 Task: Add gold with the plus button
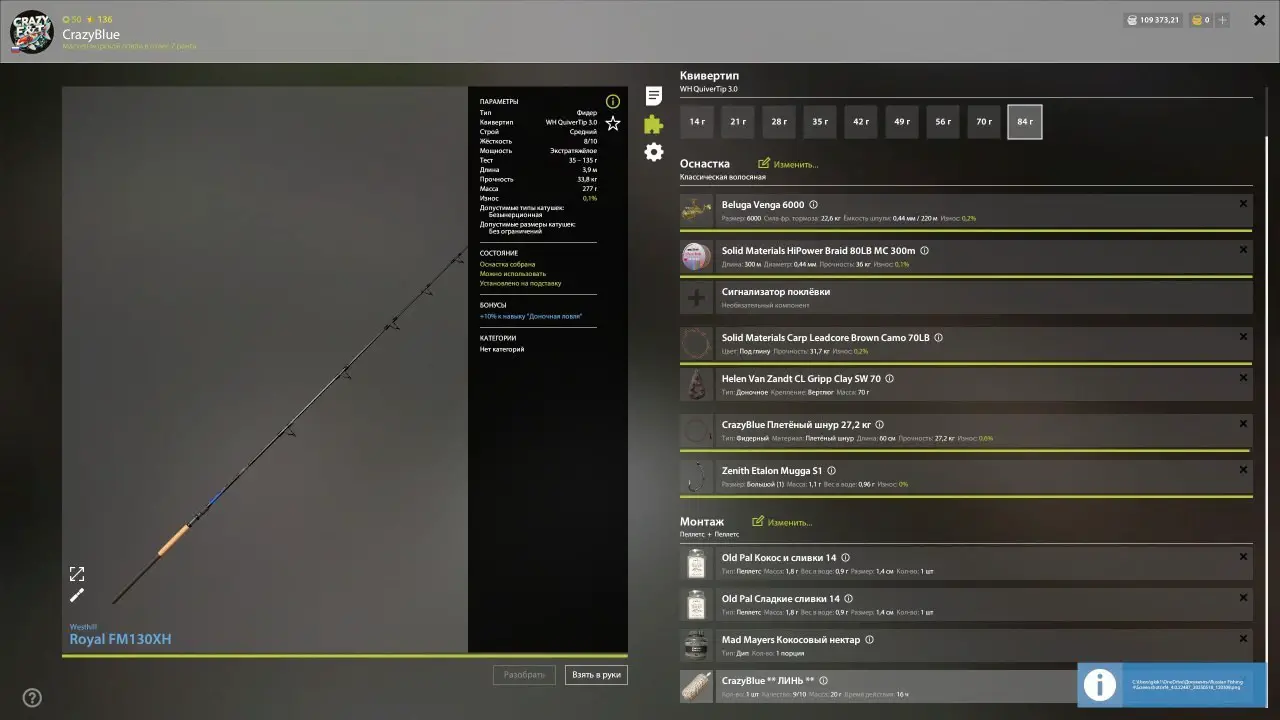pos(1222,20)
